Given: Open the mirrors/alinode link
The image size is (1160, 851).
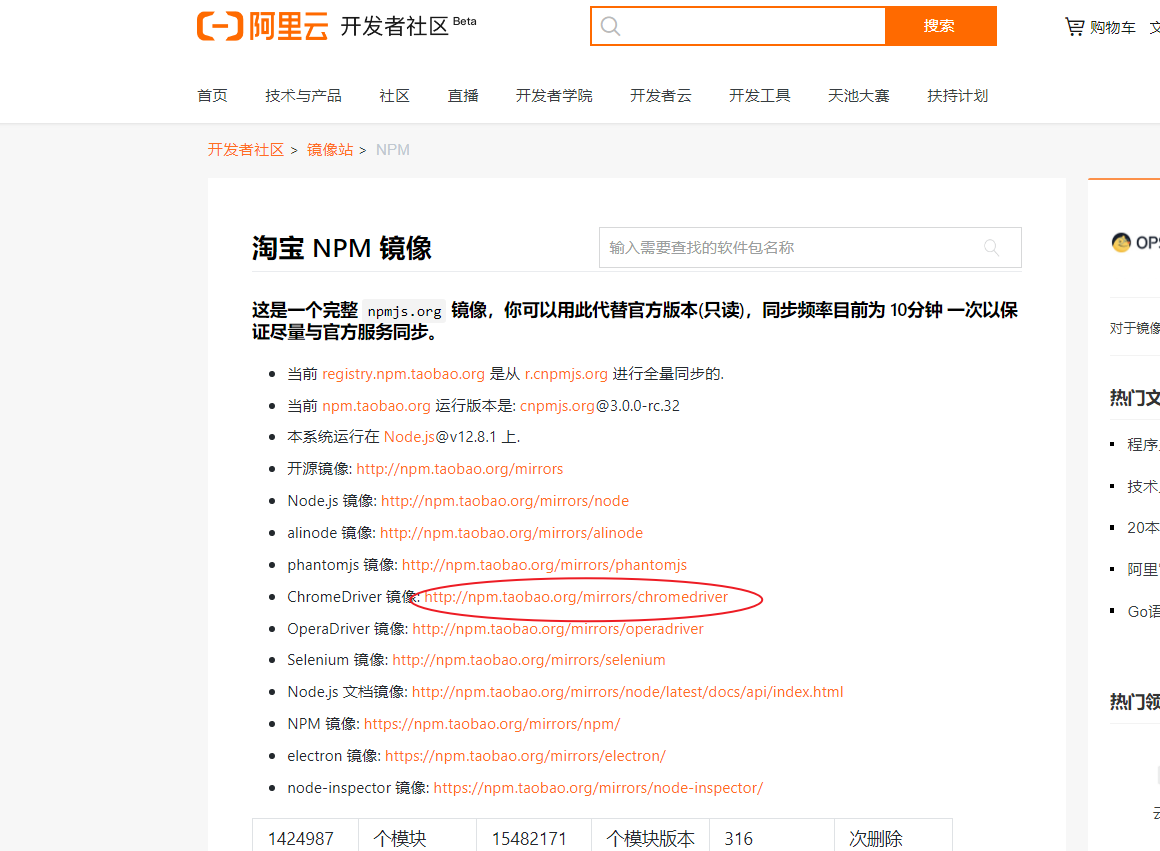Looking at the screenshot, I should 511,533.
